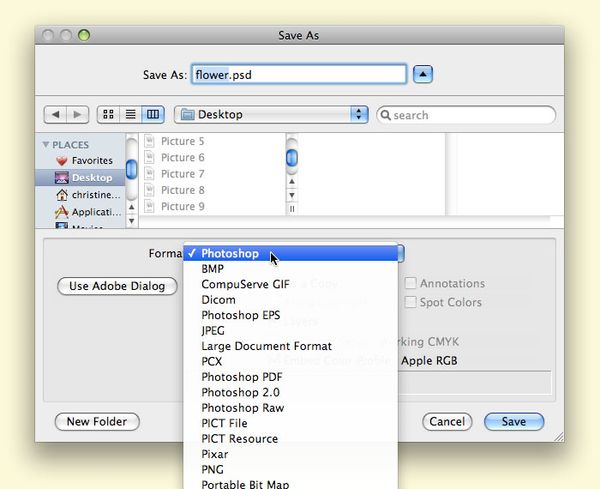Choose JPEG from the format list
Viewport: 600px width, 489px height.
[x=213, y=330]
